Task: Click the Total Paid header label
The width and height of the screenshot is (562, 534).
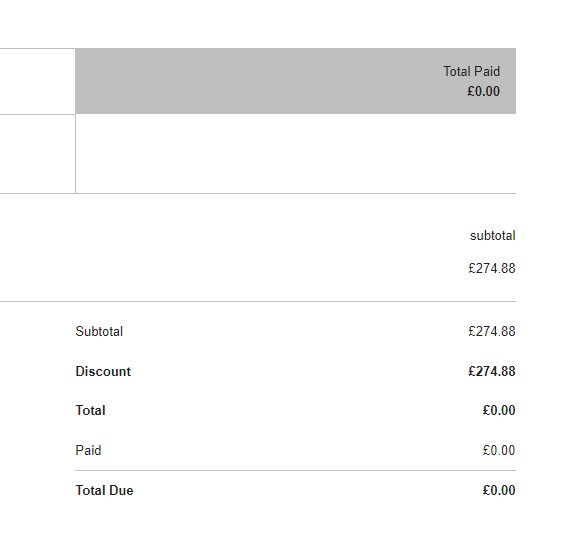Action: 471,71
